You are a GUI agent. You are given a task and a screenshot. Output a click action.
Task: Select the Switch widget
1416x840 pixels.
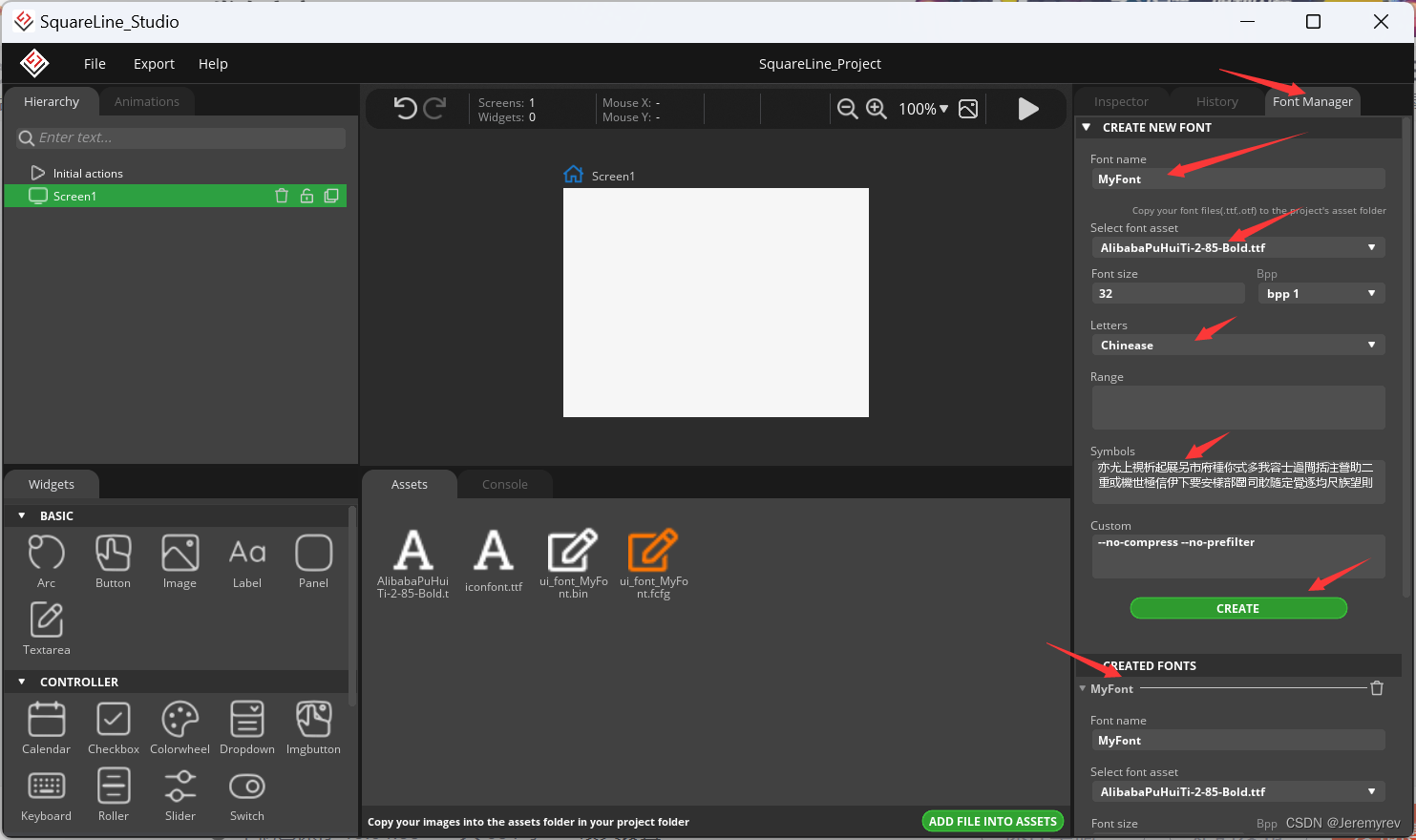[247, 794]
